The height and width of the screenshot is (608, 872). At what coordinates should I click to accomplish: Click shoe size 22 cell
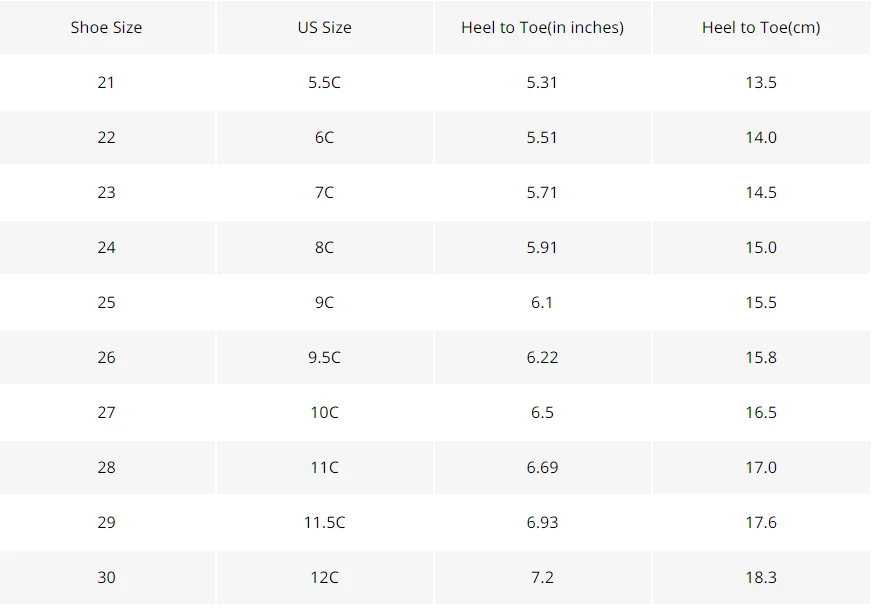[x=106, y=137]
